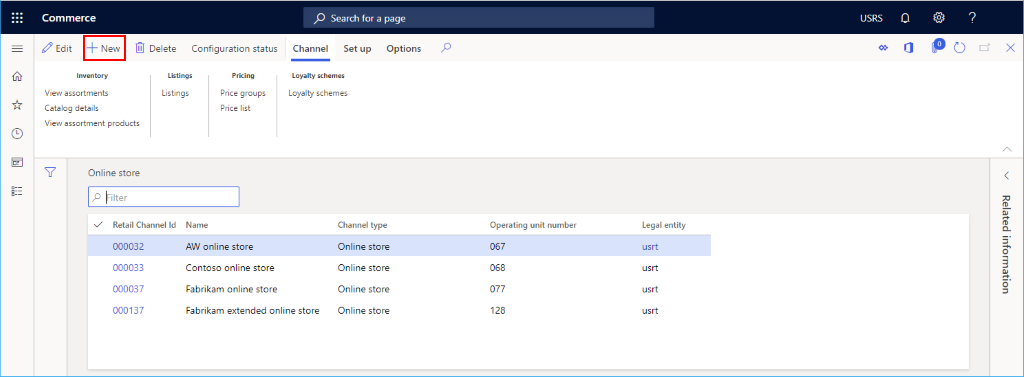Viewport: 1024px width, 377px height.
Task: Select Fabrikam extended online store row
Action: point(400,311)
